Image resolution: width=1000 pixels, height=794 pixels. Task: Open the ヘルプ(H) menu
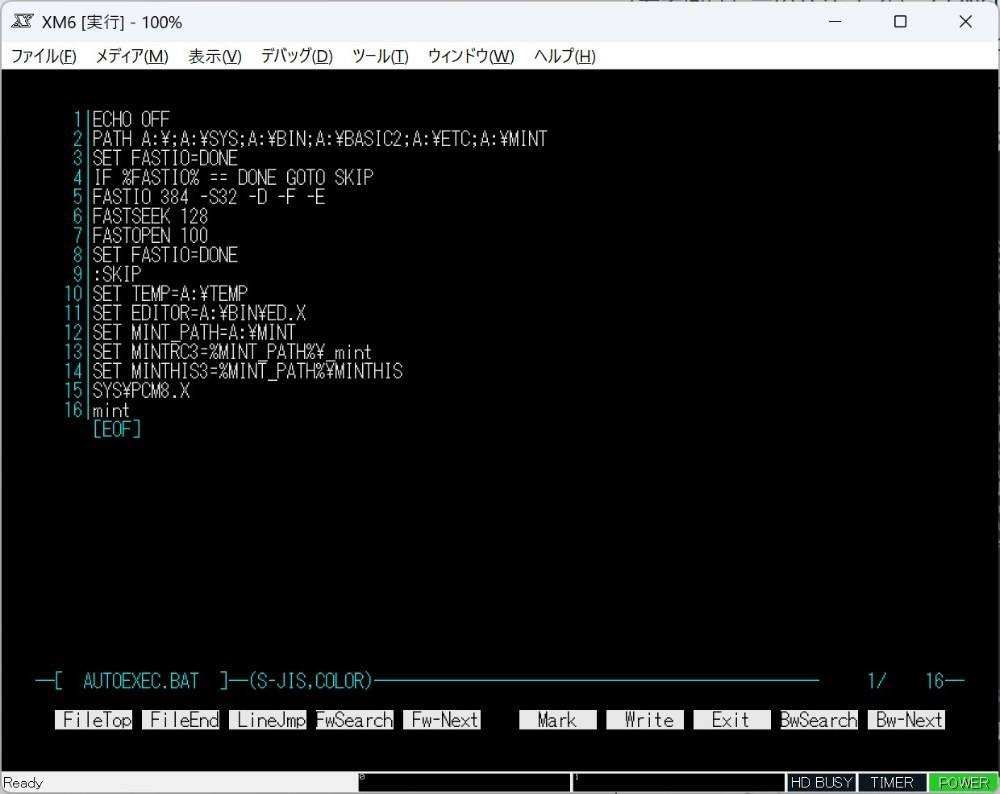[564, 56]
